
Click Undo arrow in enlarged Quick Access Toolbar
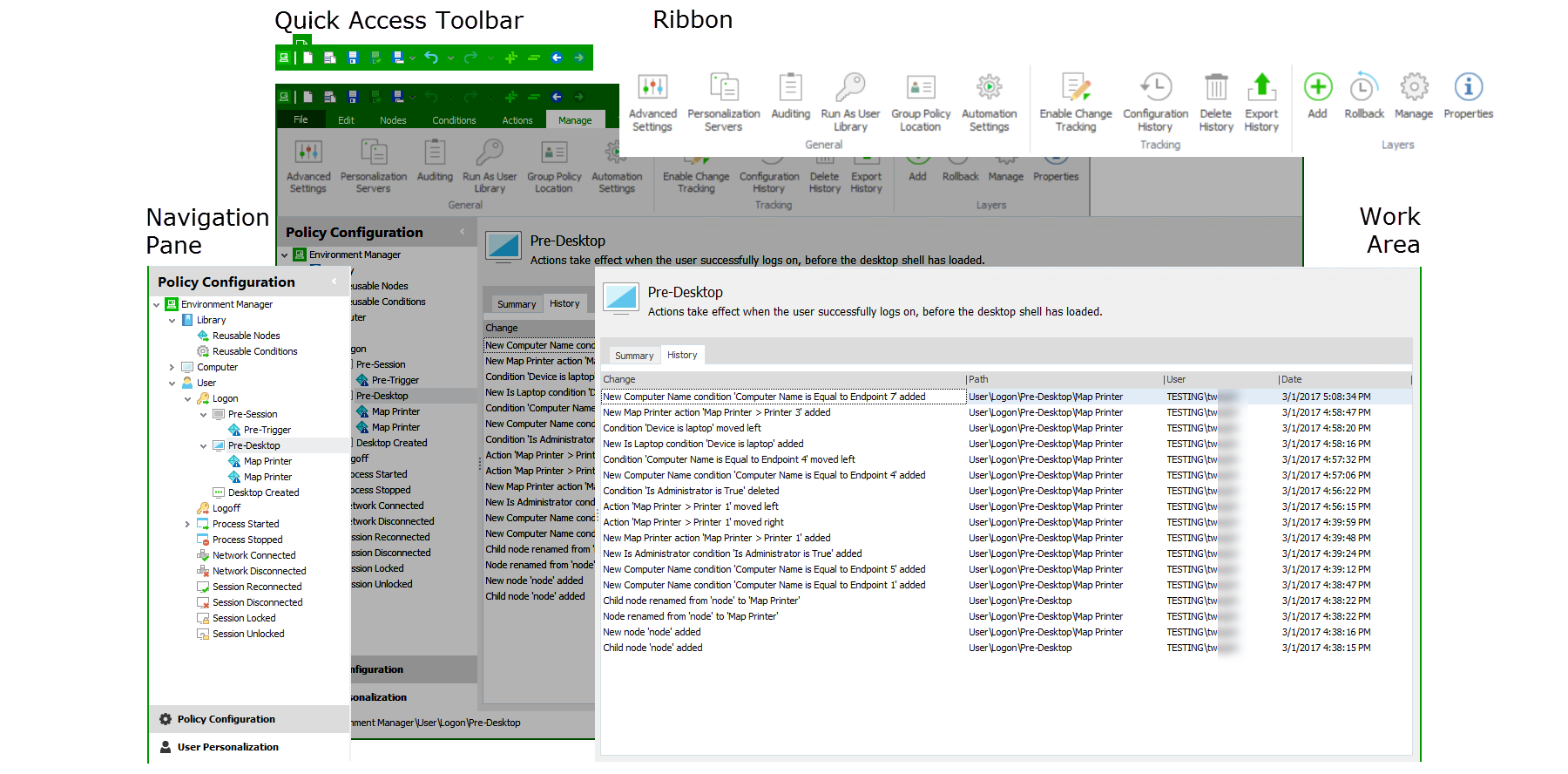click(430, 58)
